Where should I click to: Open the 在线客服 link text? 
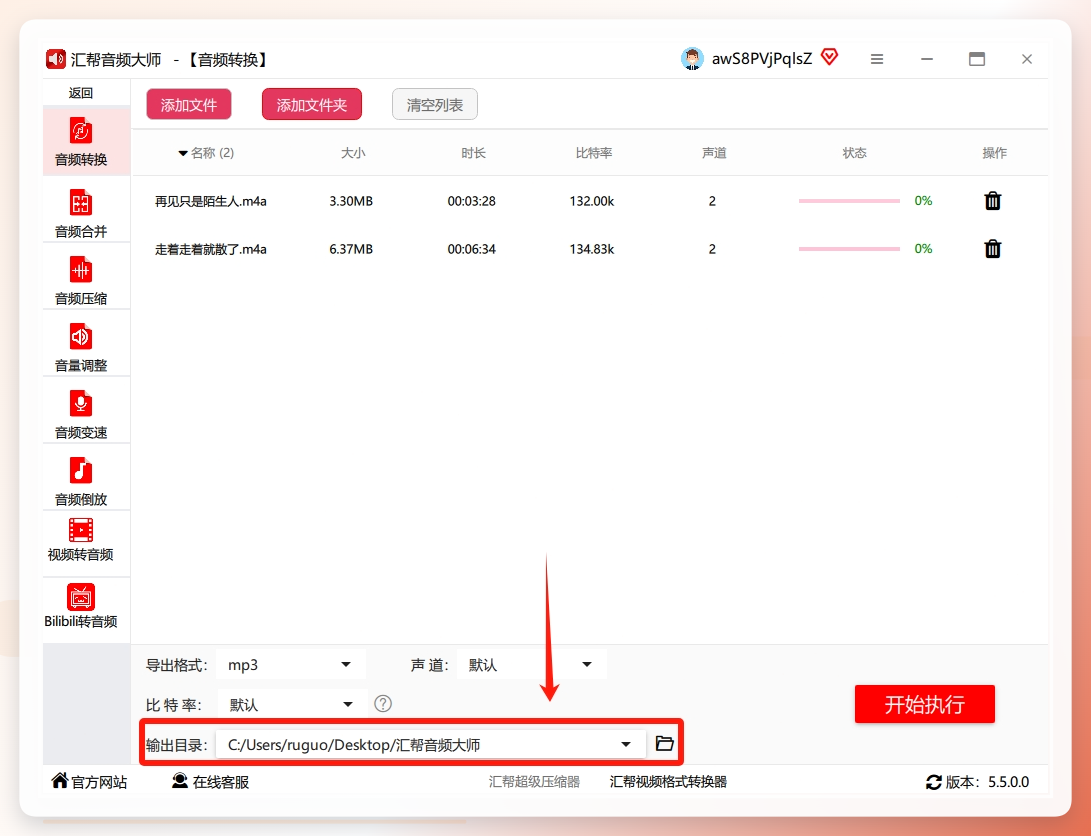(x=221, y=782)
